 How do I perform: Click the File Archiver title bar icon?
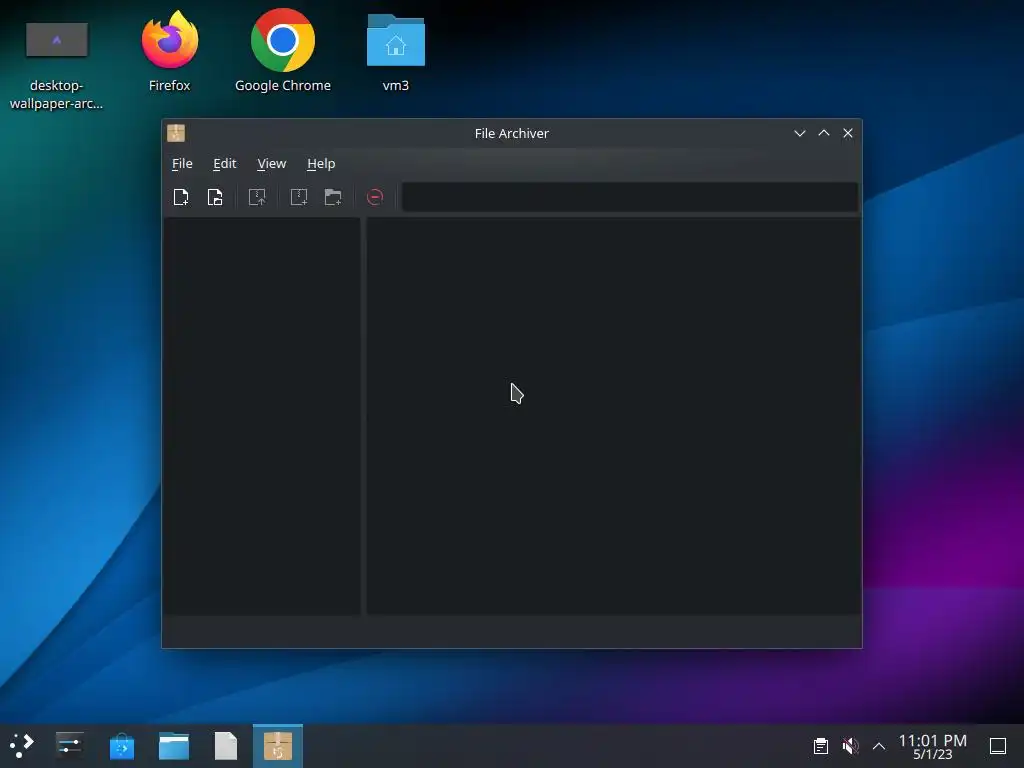coord(176,133)
